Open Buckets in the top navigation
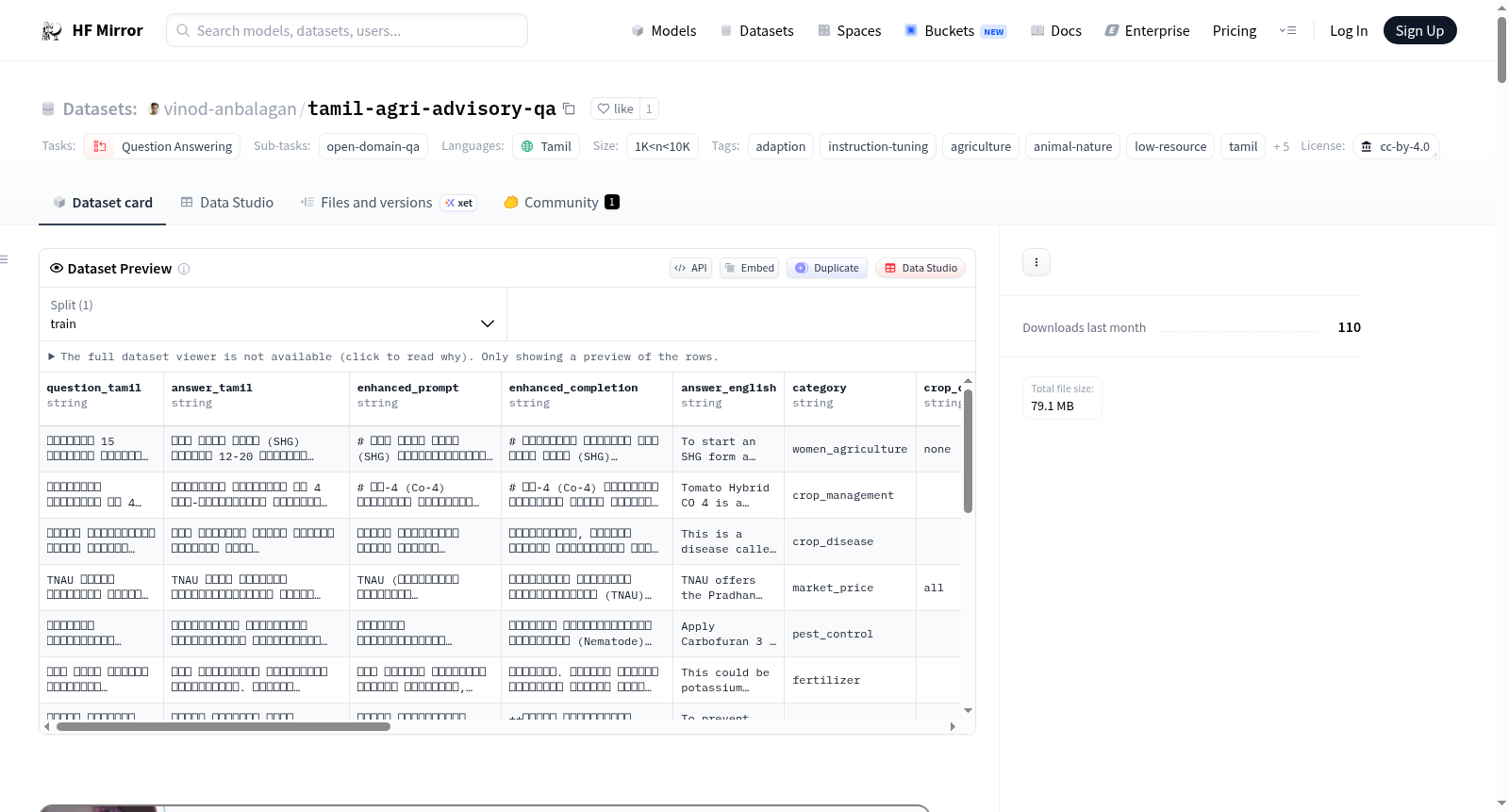The image size is (1509, 812). [955, 30]
